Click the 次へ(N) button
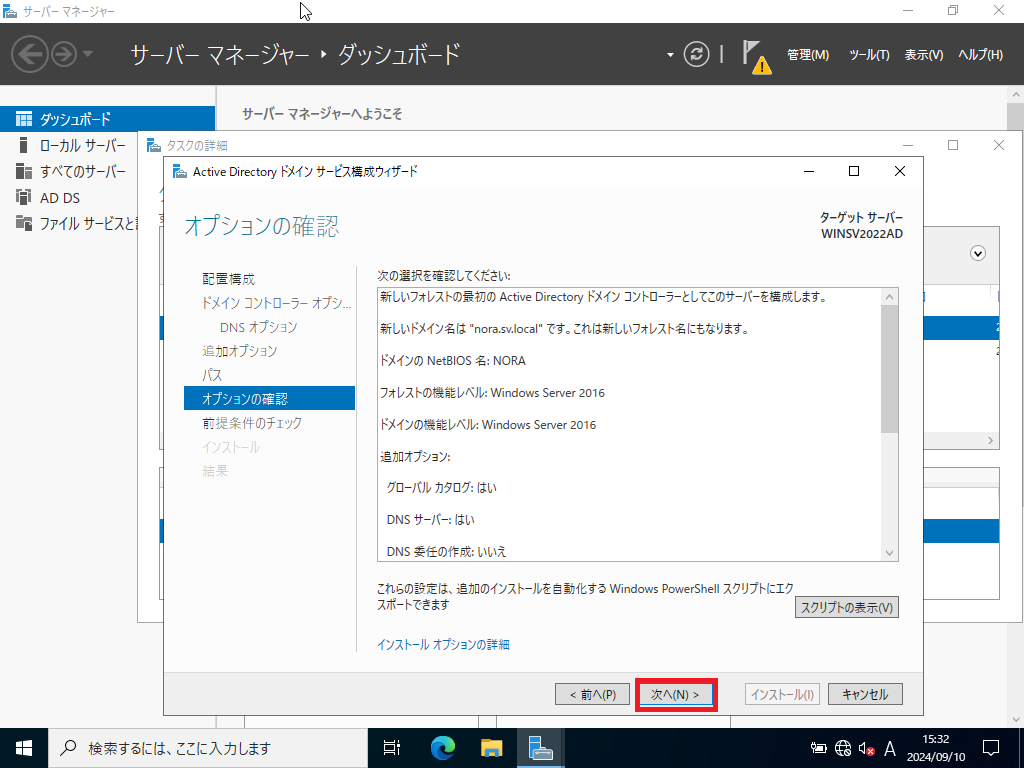The image size is (1024, 768). point(676,694)
